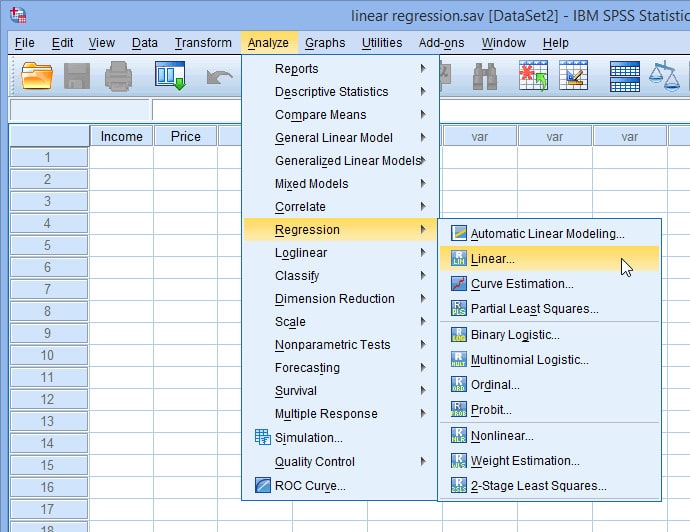Click the Weight Cases scales icon
690x532 pixels.
click(x=664, y=75)
